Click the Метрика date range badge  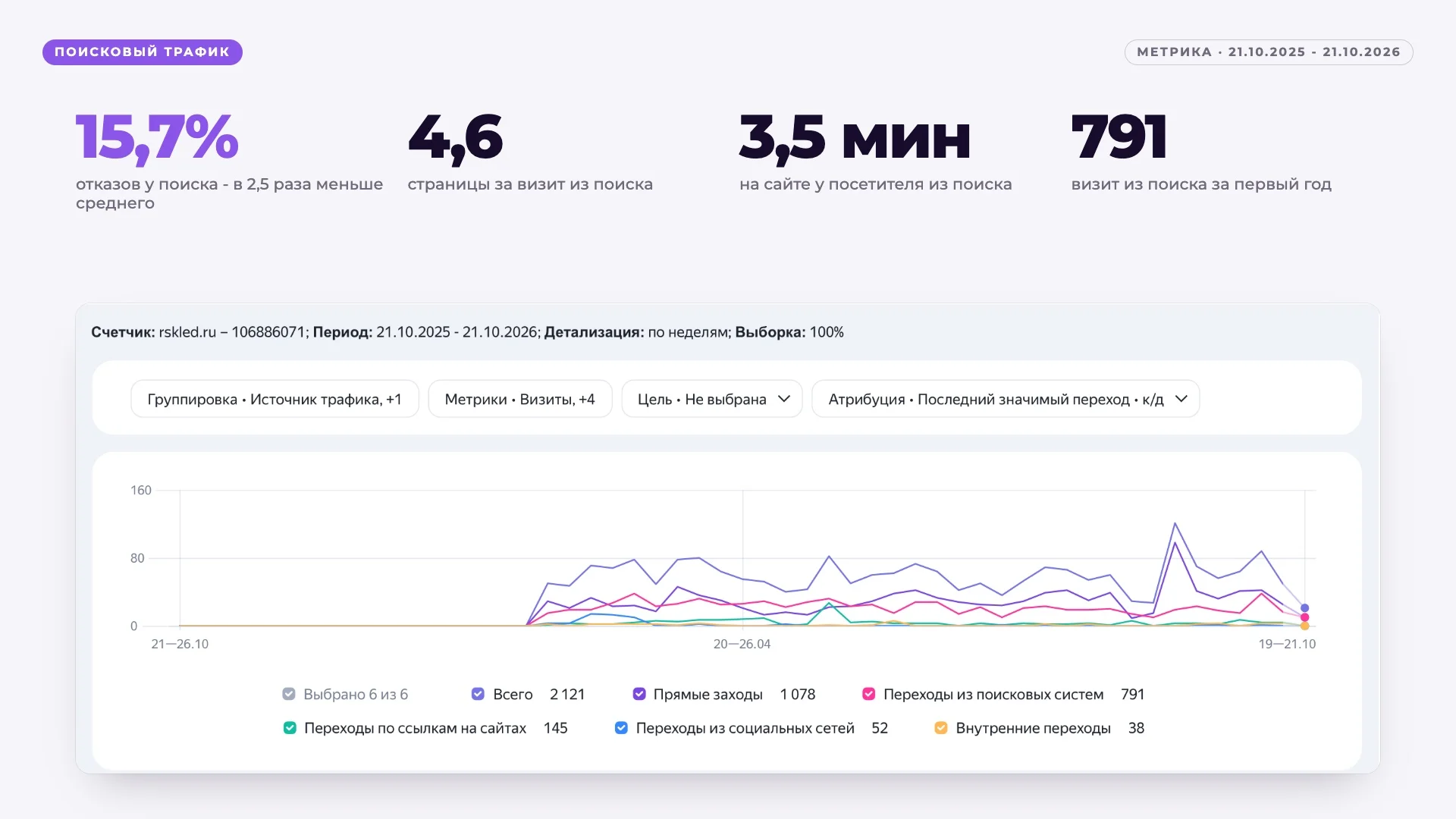[1269, 52]
